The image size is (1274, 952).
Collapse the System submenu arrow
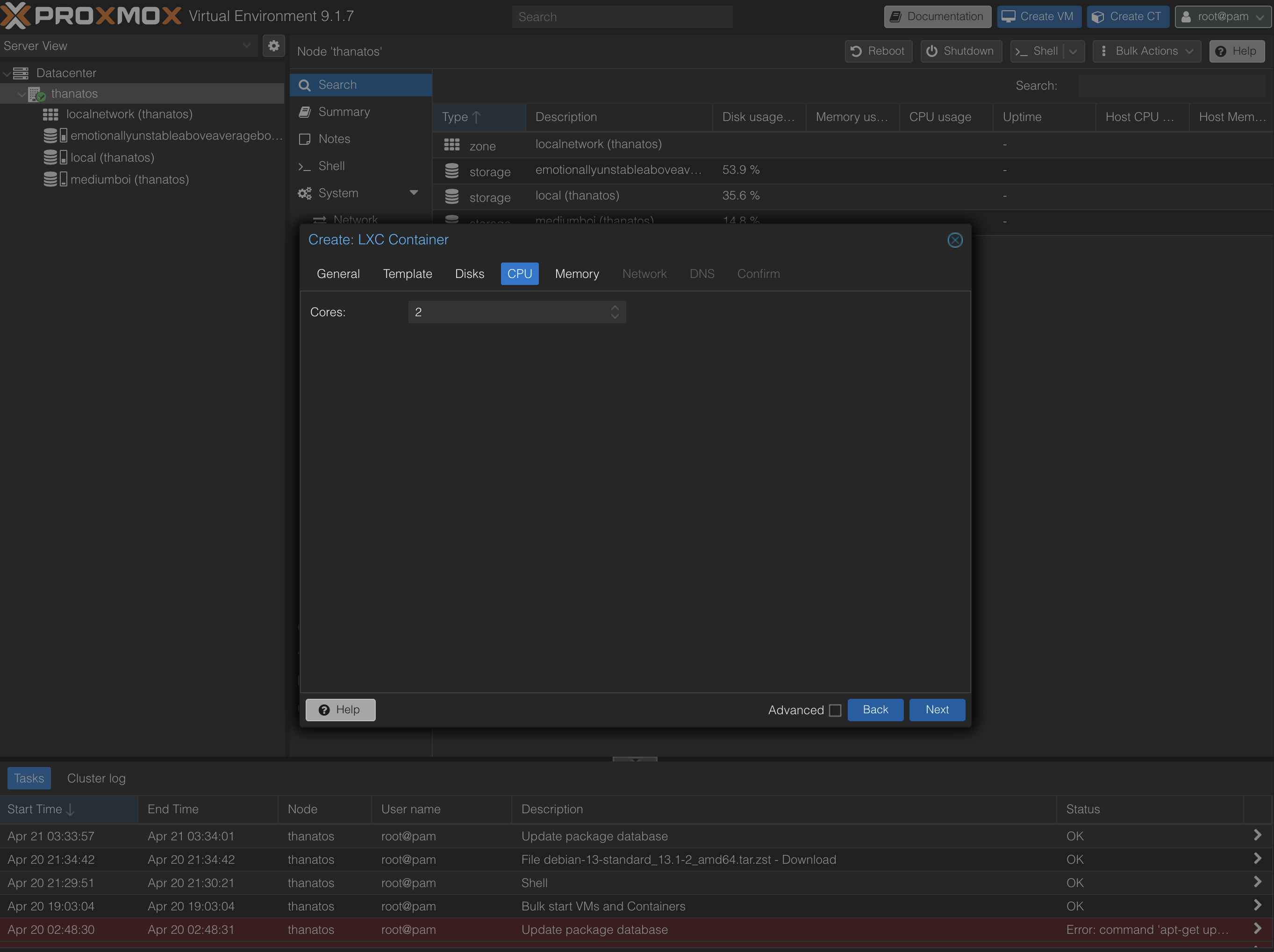(414, 193)
